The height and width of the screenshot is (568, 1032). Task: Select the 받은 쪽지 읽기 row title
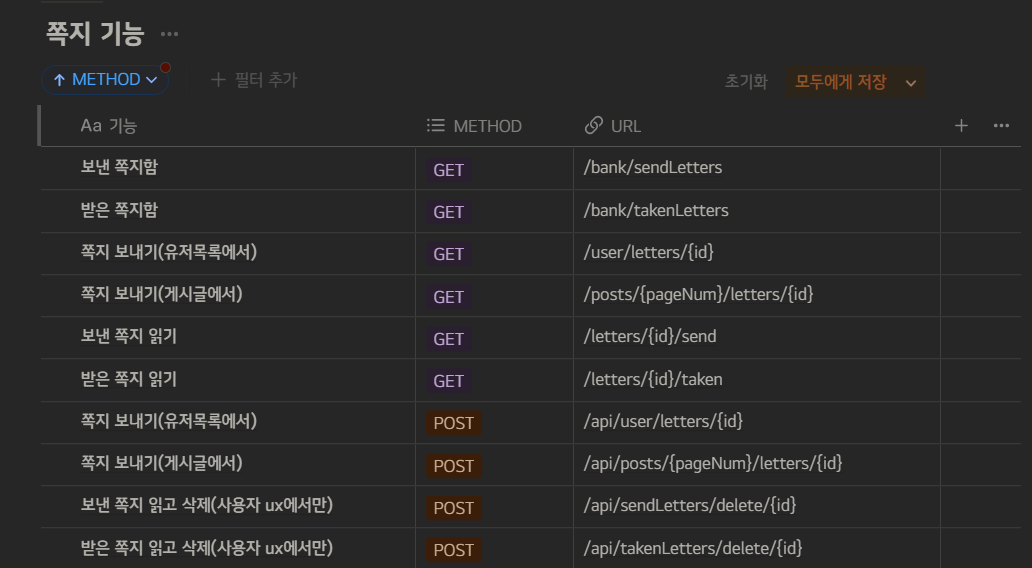[128, 379]
